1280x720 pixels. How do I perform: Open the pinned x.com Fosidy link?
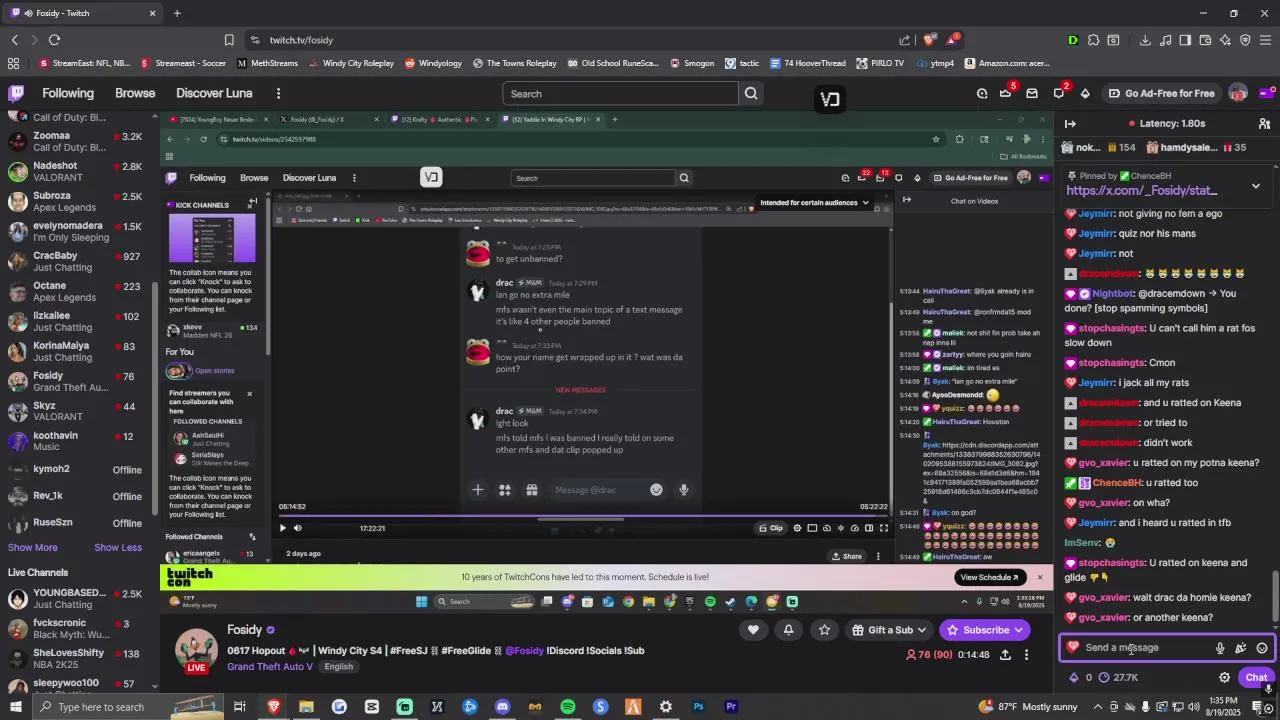tap(1141, 190)
